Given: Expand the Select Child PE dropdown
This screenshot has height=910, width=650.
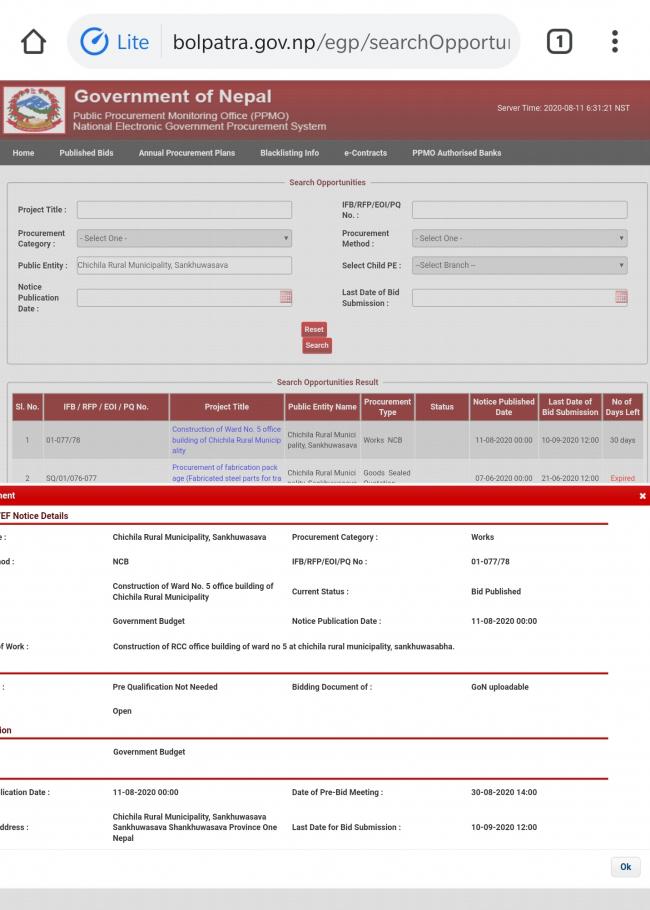Looking at the screenshot, I should click(x=519, y=265).
